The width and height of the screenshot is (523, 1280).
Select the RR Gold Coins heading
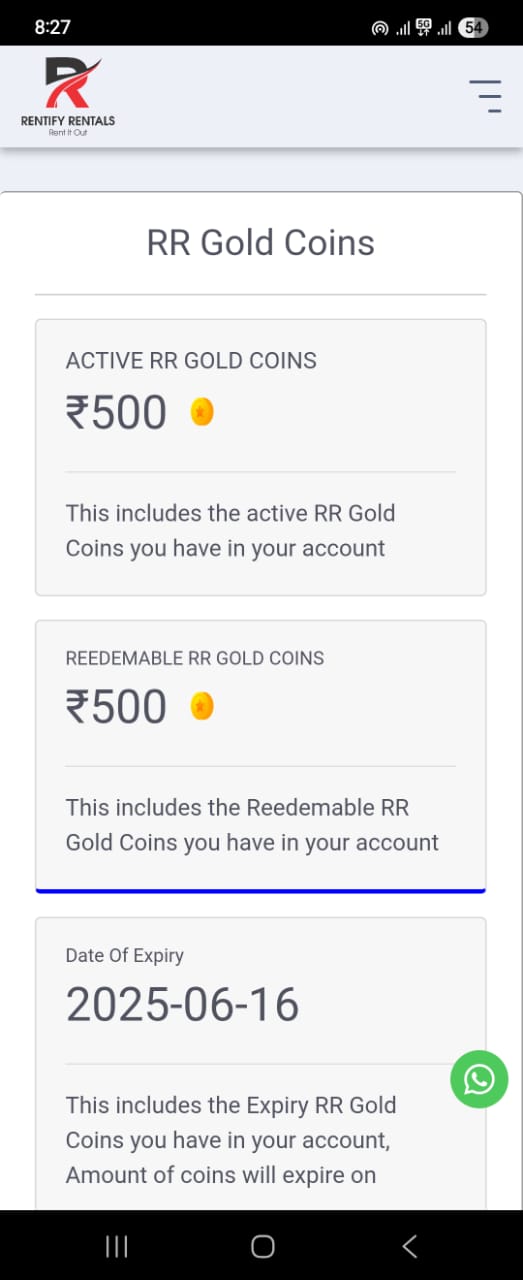click(x=261, y=243)
